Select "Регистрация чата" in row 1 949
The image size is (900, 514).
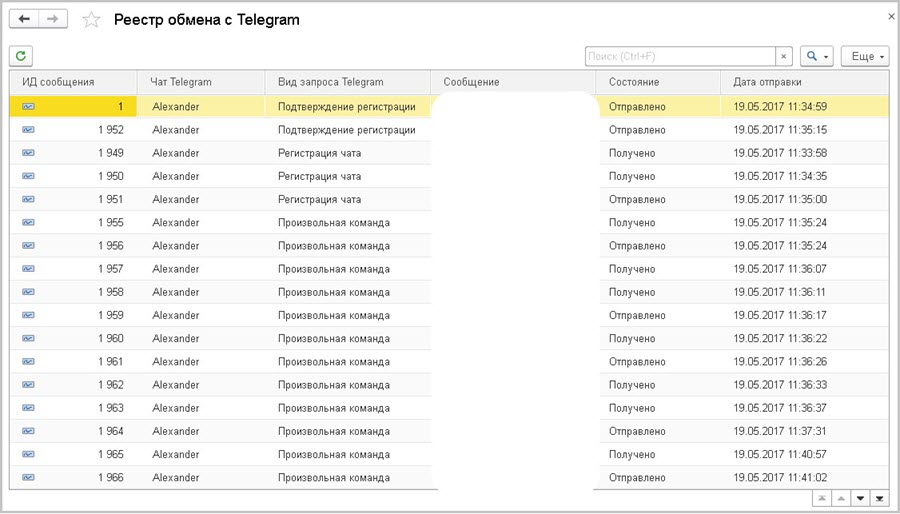click(319, 153)
